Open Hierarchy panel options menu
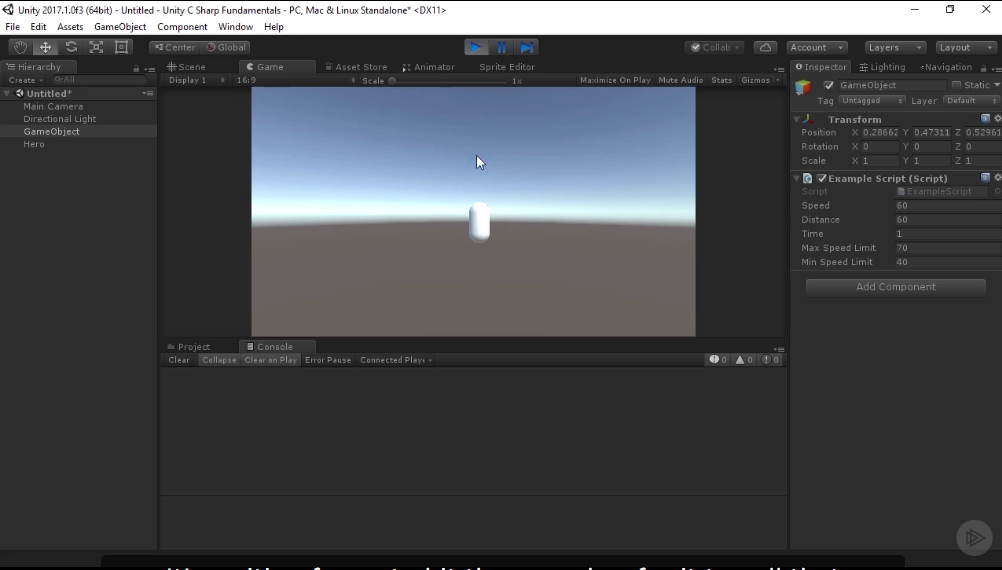Screen dimensions: 1002x570 click(150, 69)
